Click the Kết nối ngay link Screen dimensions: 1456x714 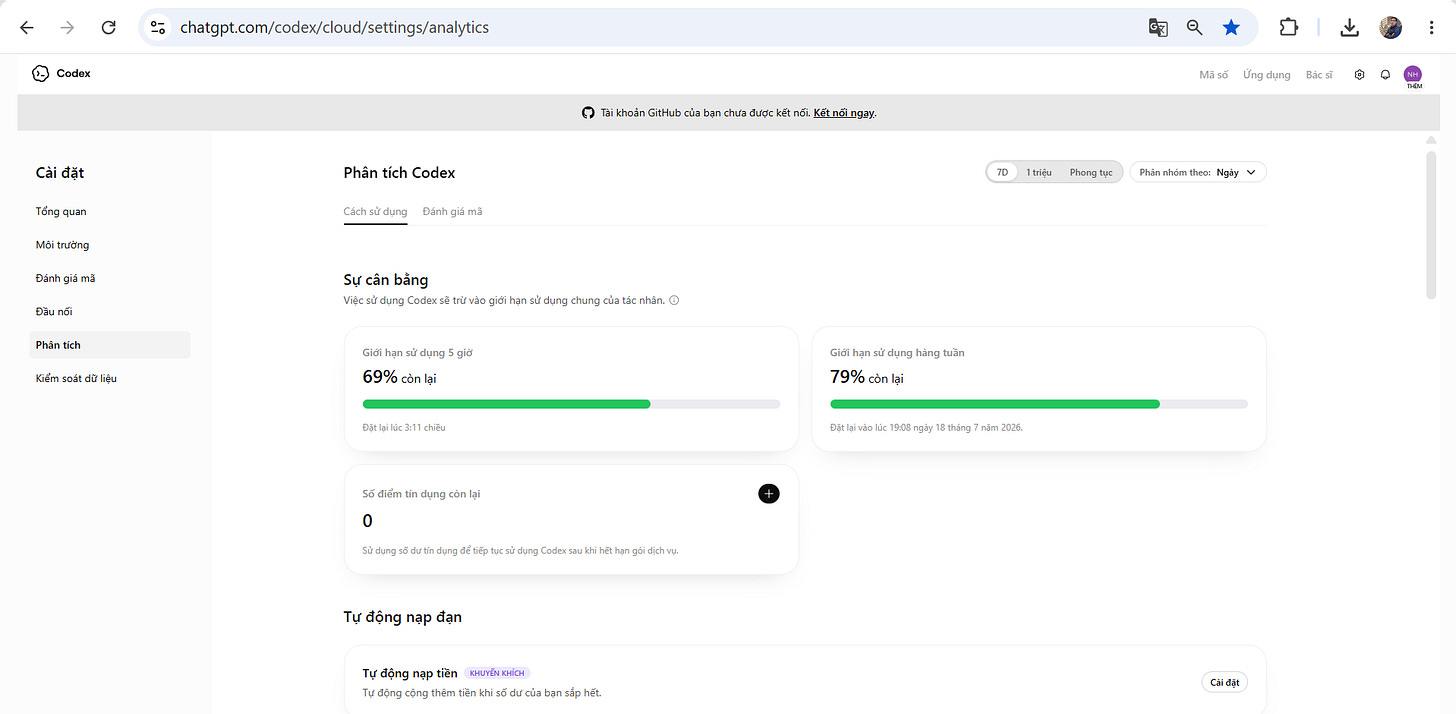[844, 113]
